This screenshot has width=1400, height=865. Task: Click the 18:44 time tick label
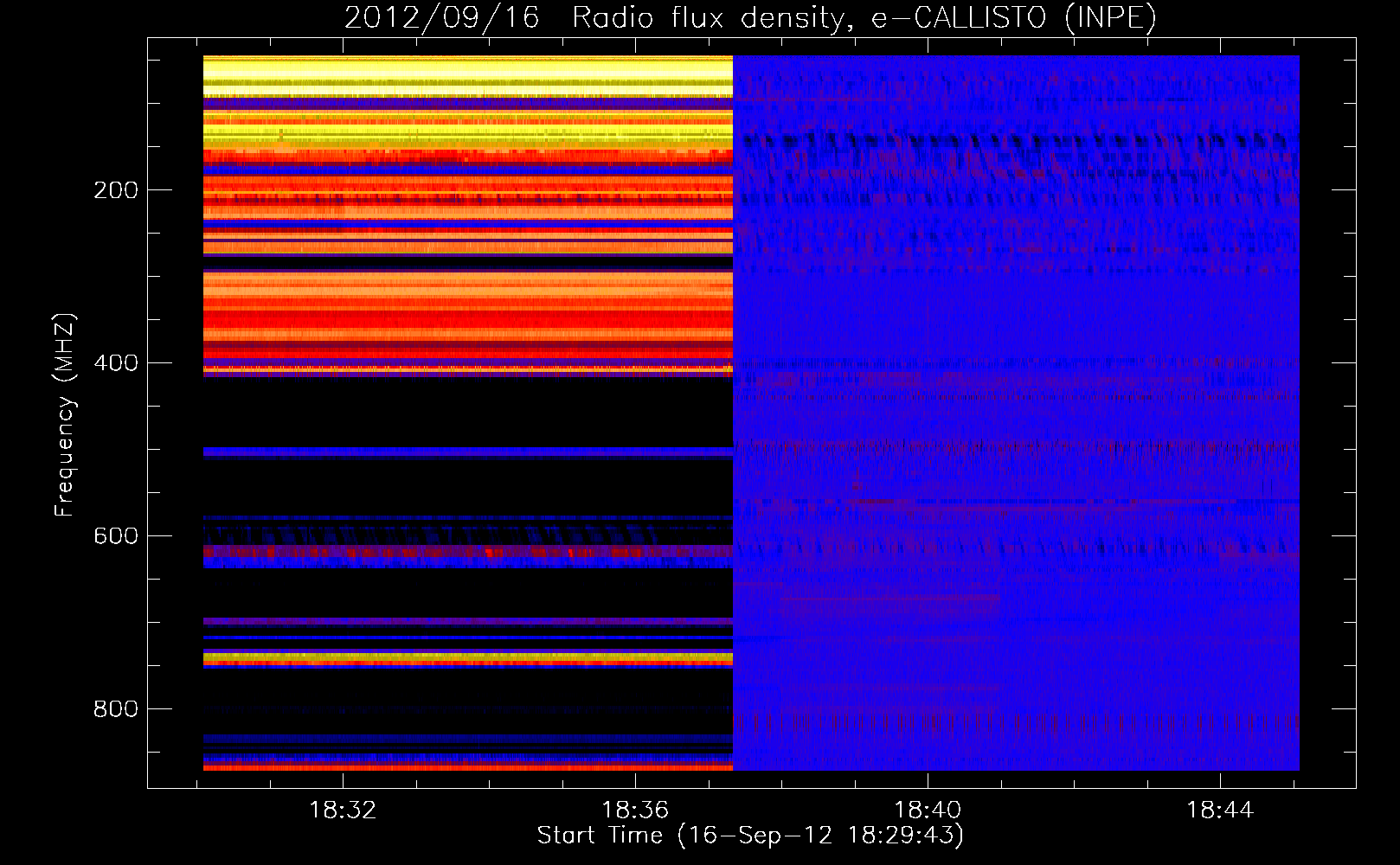(x=1220, y=811)
